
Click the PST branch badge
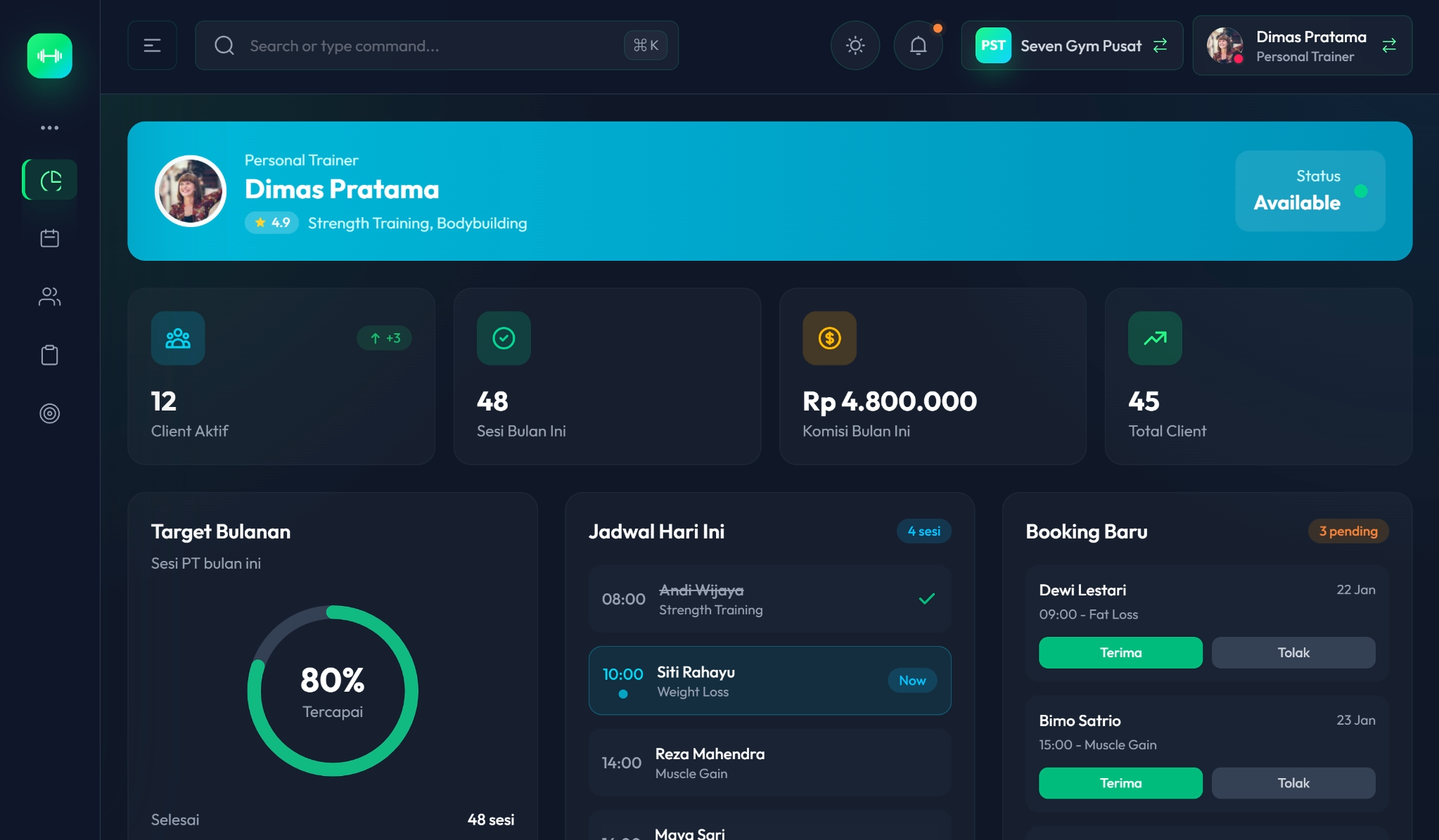coord(993,46)
